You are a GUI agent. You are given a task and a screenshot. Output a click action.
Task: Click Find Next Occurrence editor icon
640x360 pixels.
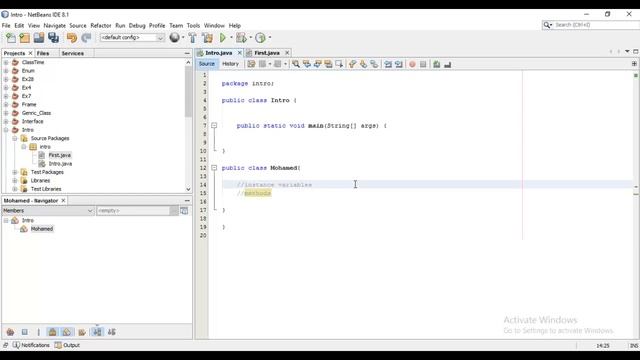317,64
